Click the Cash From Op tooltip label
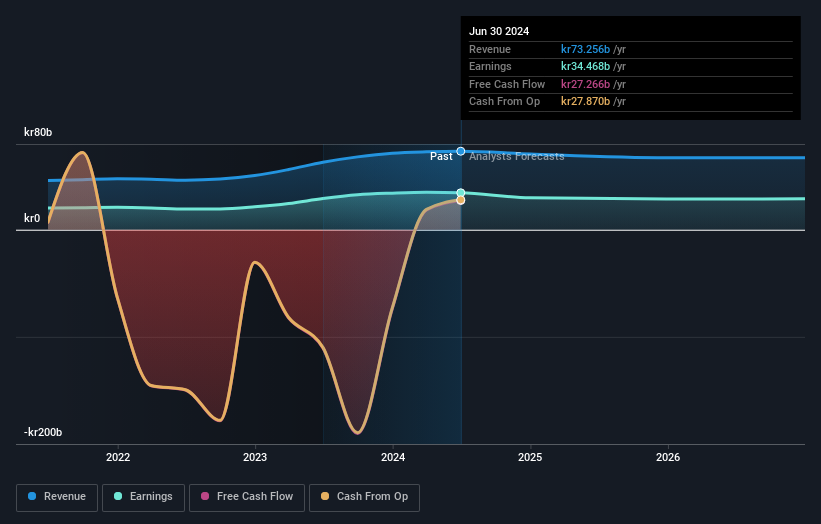The height and width of the screenshot is (524, 821). (504, 102)
